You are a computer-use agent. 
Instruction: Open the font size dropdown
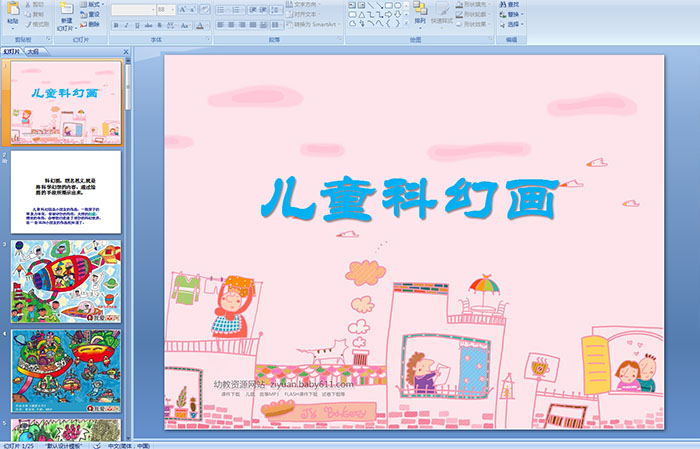(x=172, y=9)
